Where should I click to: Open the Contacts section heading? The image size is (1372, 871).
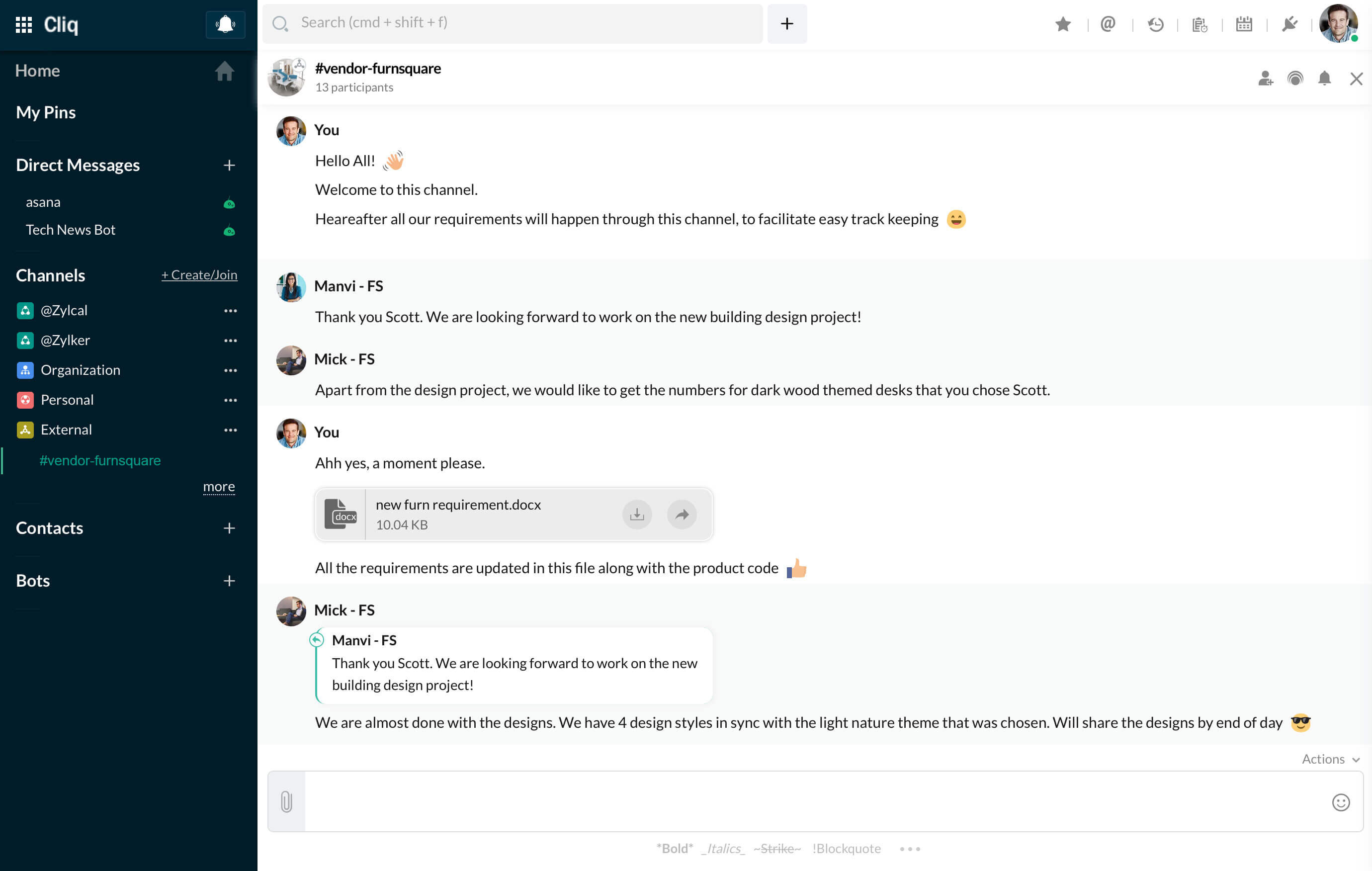(50, 528)
